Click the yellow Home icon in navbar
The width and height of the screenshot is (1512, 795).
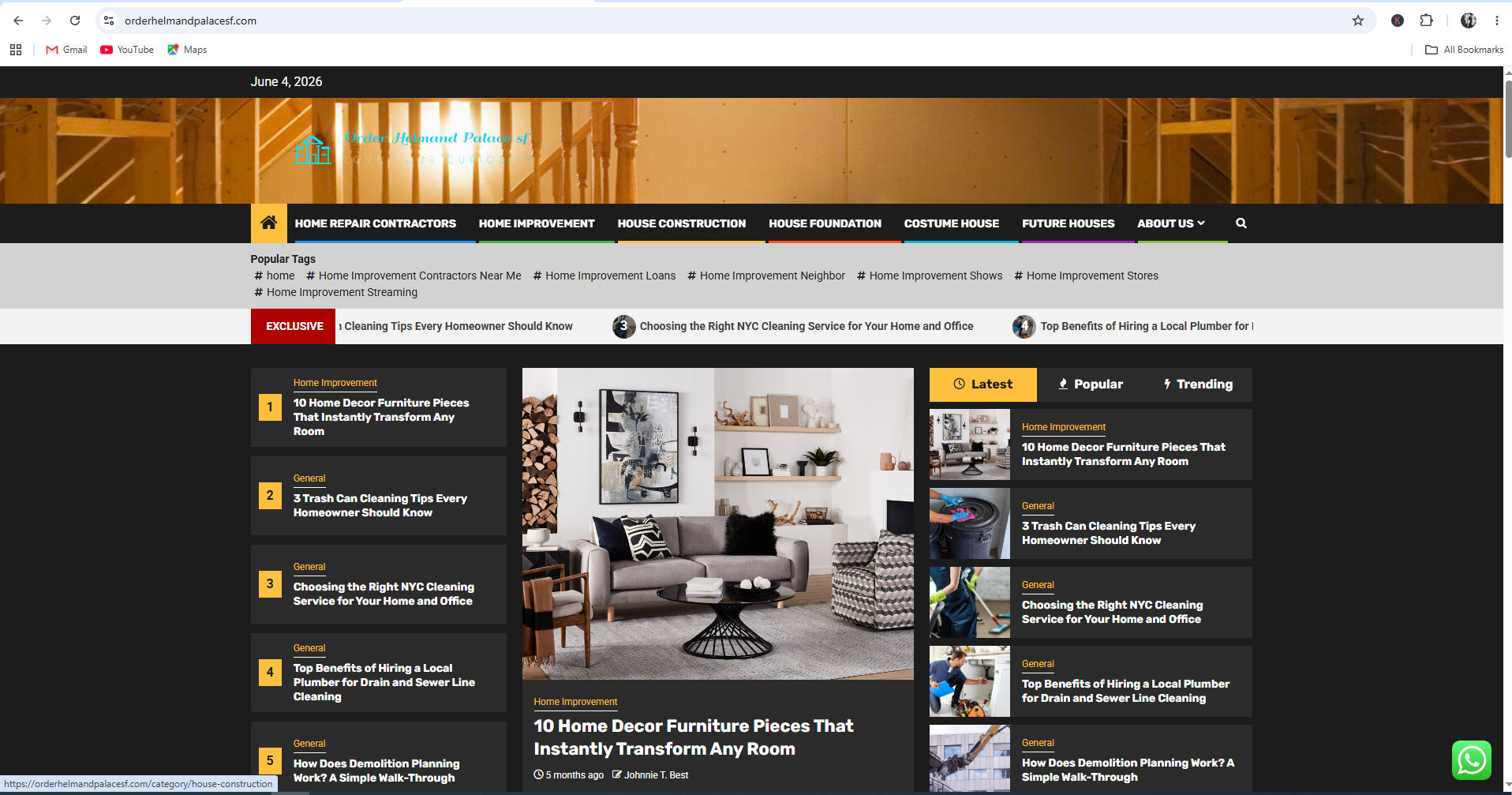point(269,223)
